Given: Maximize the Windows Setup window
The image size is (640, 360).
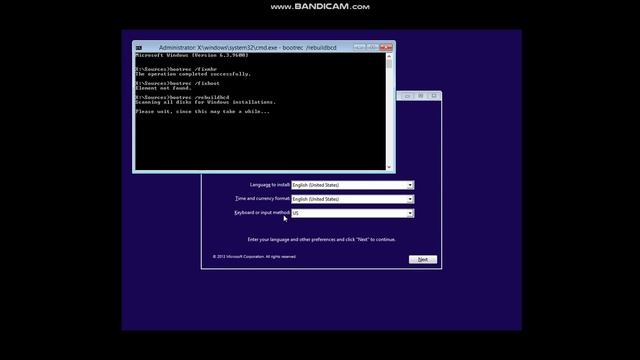Looking at the screenshot, I should coord(420,96).
